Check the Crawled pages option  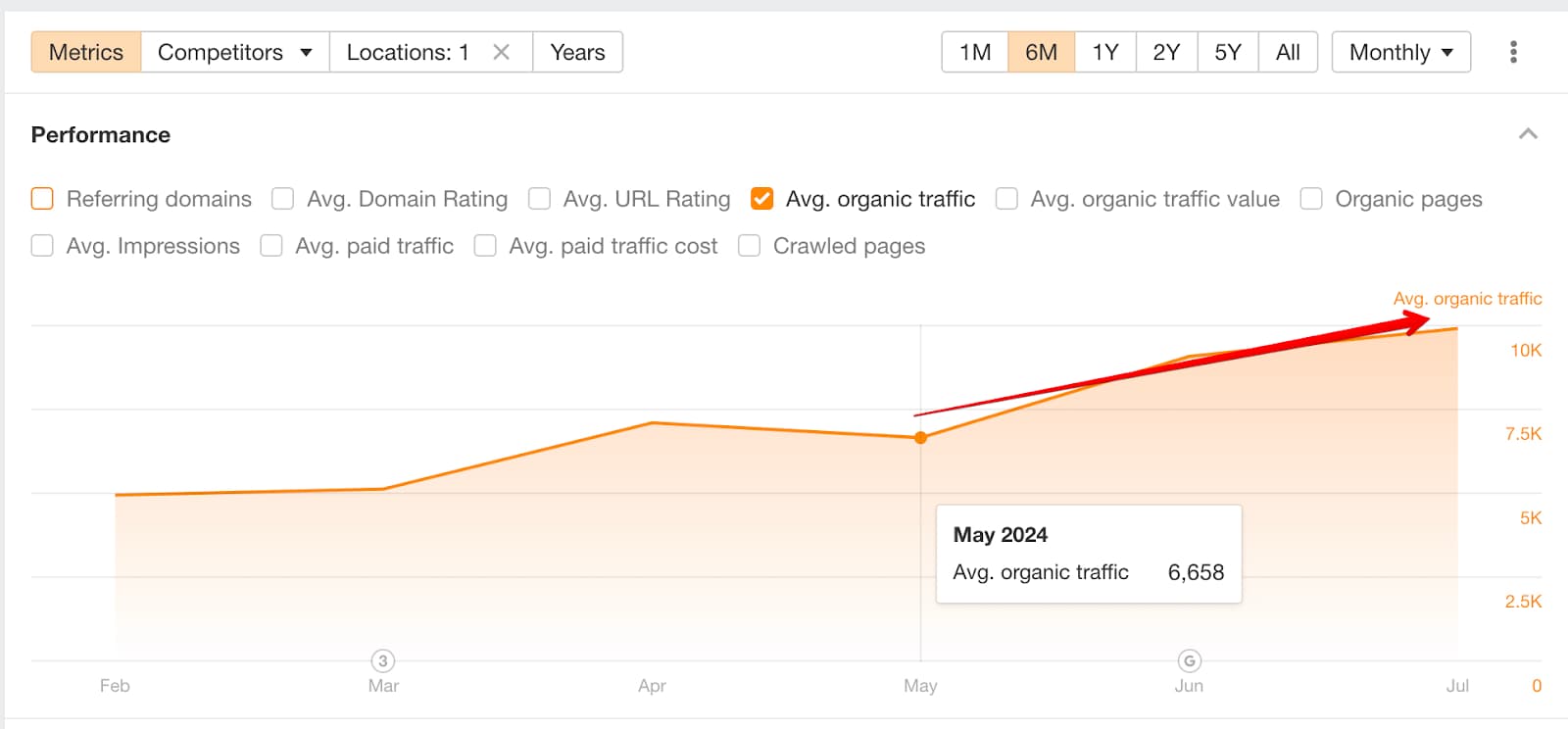click(x=750, y=246)
